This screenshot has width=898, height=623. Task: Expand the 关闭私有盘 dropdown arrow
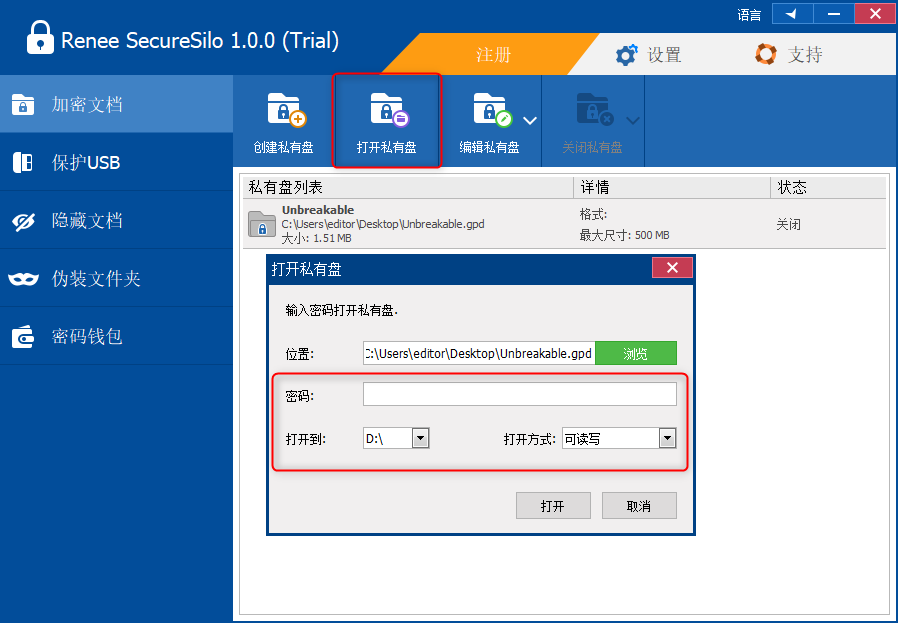pyautogui.click(x=633, y=121)
